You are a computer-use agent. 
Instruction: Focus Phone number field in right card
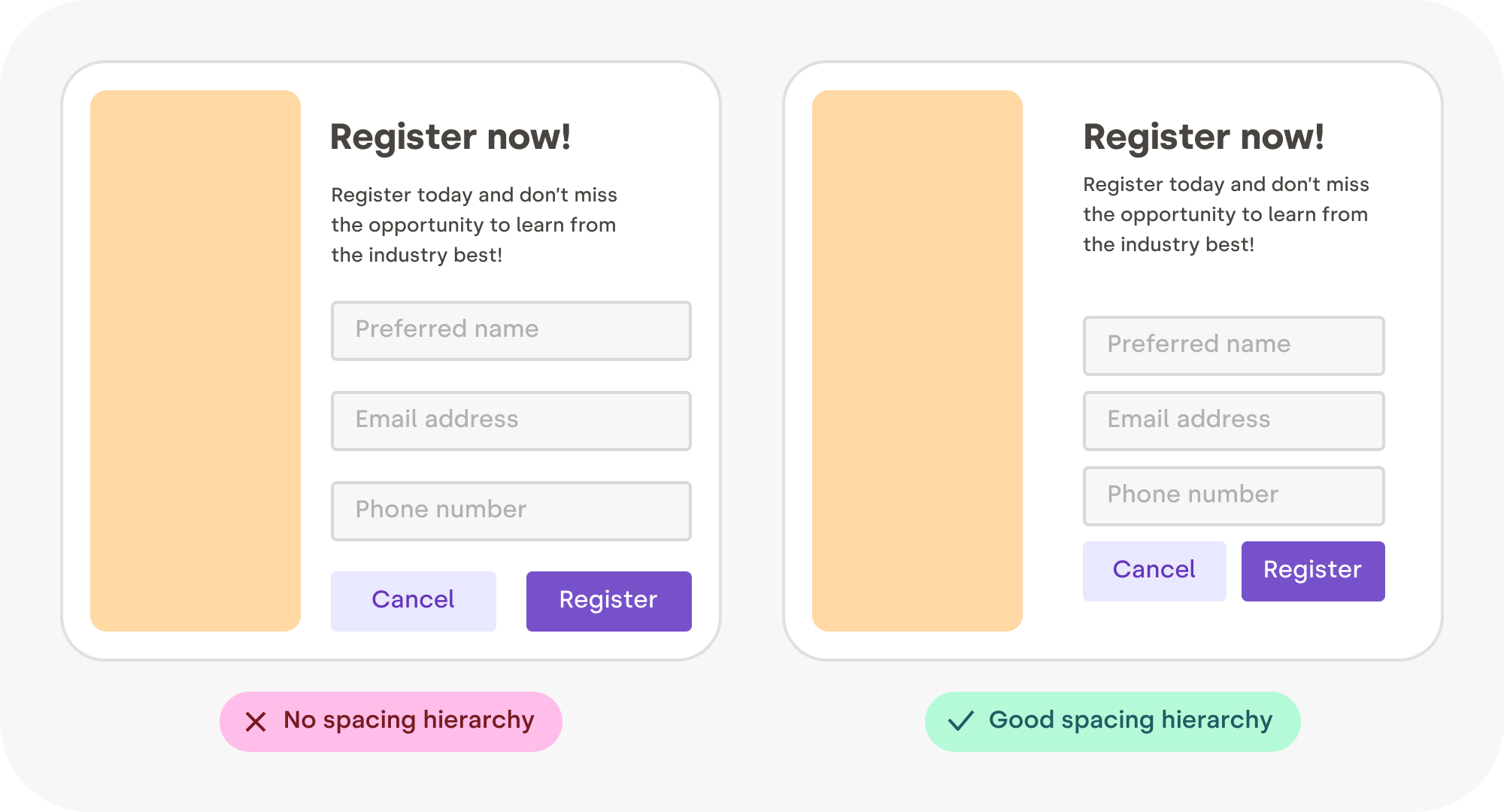pyautogui.click(x=1233, y=496)
